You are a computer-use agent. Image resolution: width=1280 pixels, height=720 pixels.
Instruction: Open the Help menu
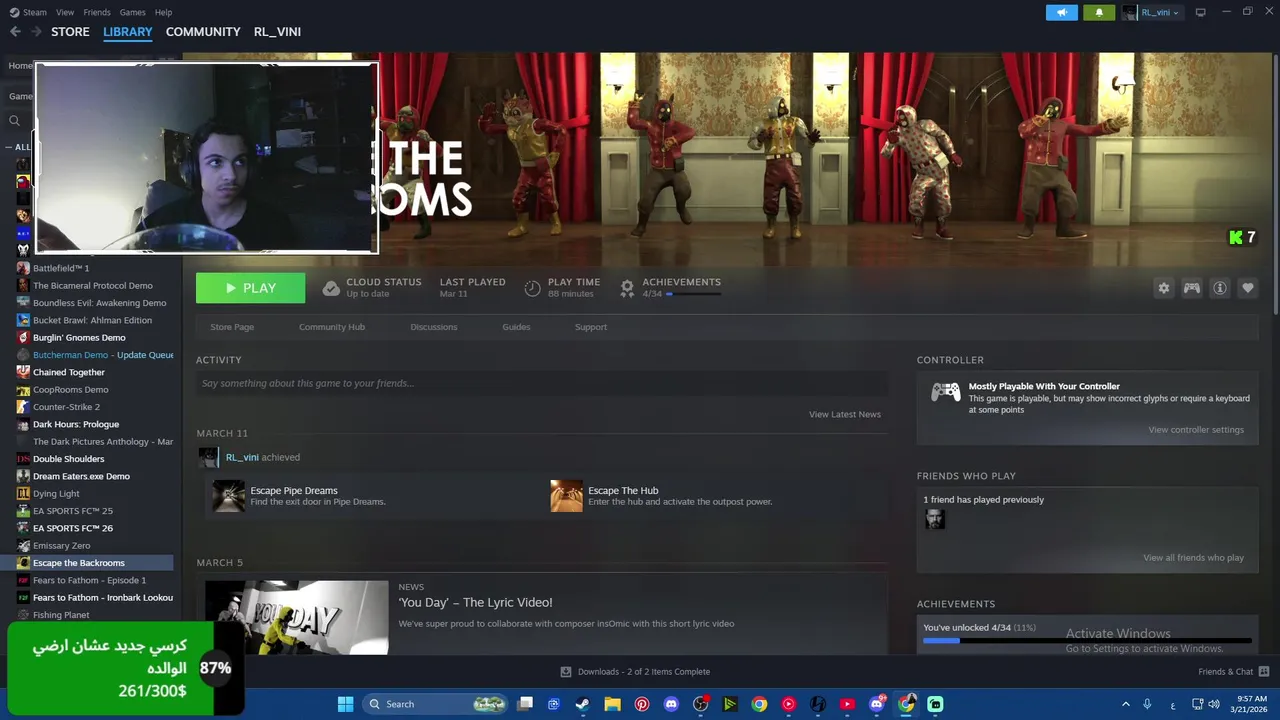163,12
